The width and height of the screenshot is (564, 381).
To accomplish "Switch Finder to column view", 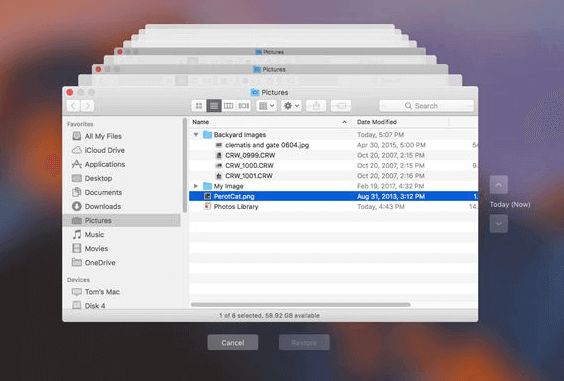I will click(x=228, y=106).
